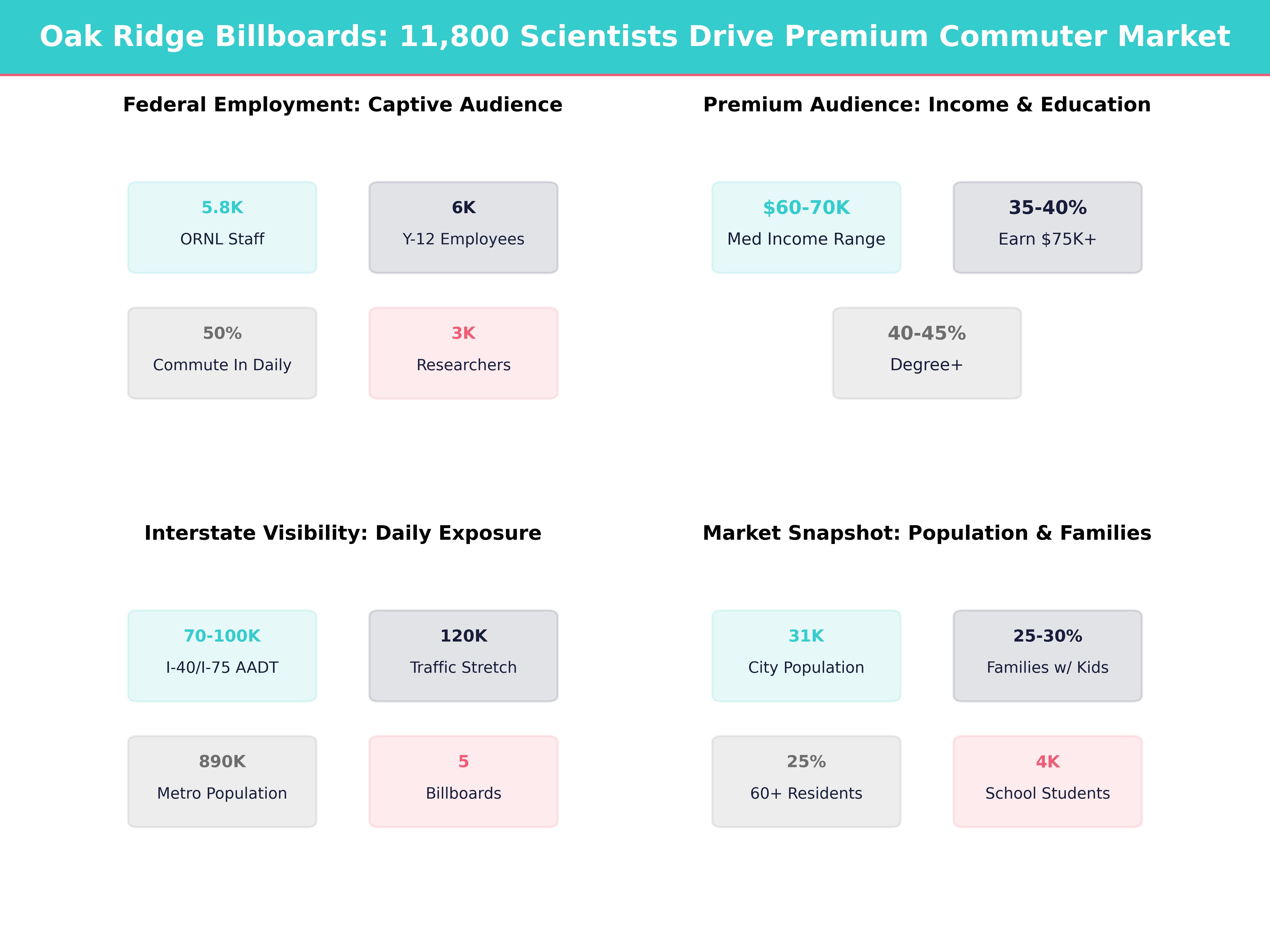
Task: Select the 25% 60+ Residents card
Action: click(806, 781)
